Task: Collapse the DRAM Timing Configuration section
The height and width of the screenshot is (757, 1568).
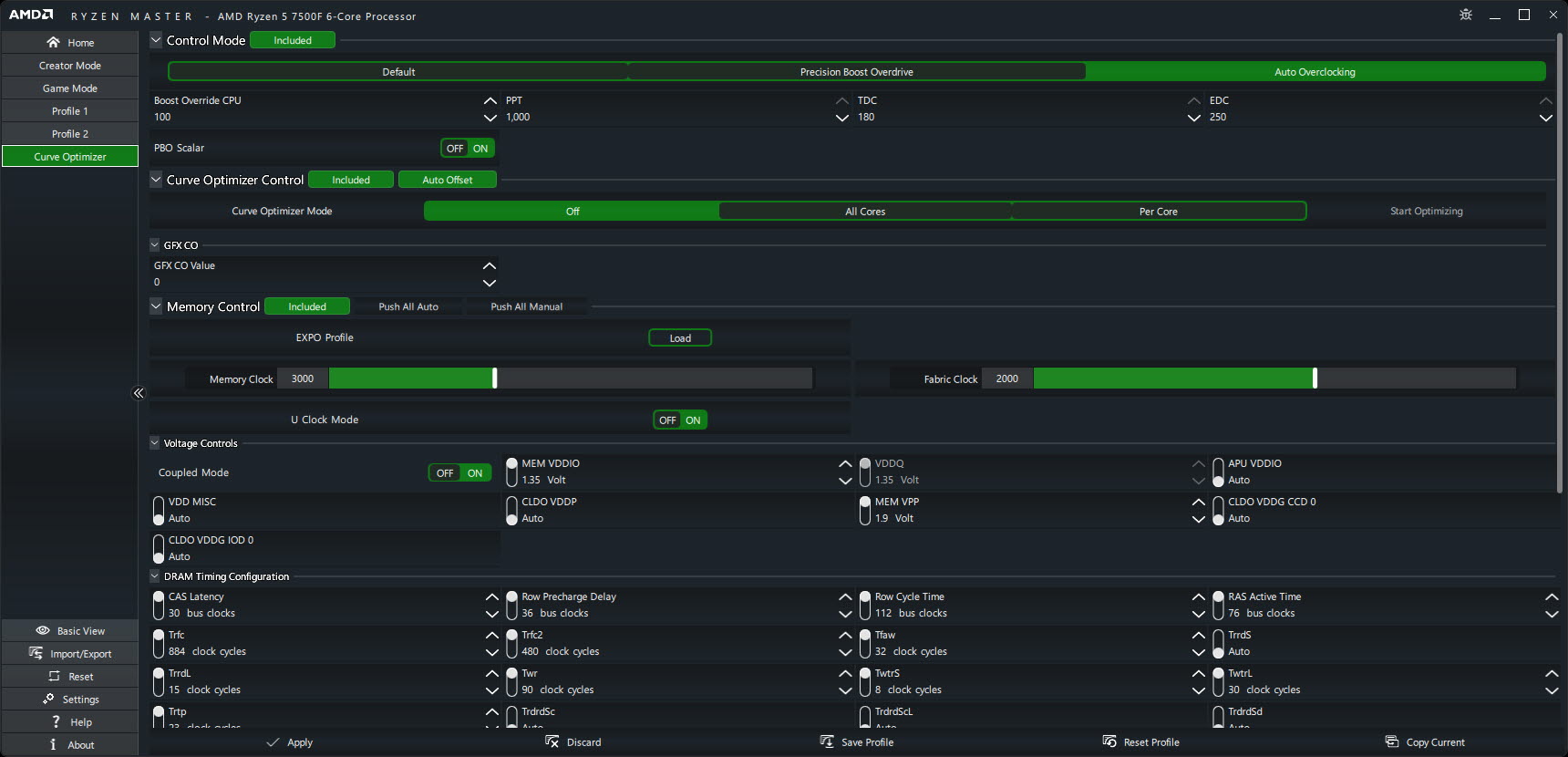Action: [x=154, y=576]
